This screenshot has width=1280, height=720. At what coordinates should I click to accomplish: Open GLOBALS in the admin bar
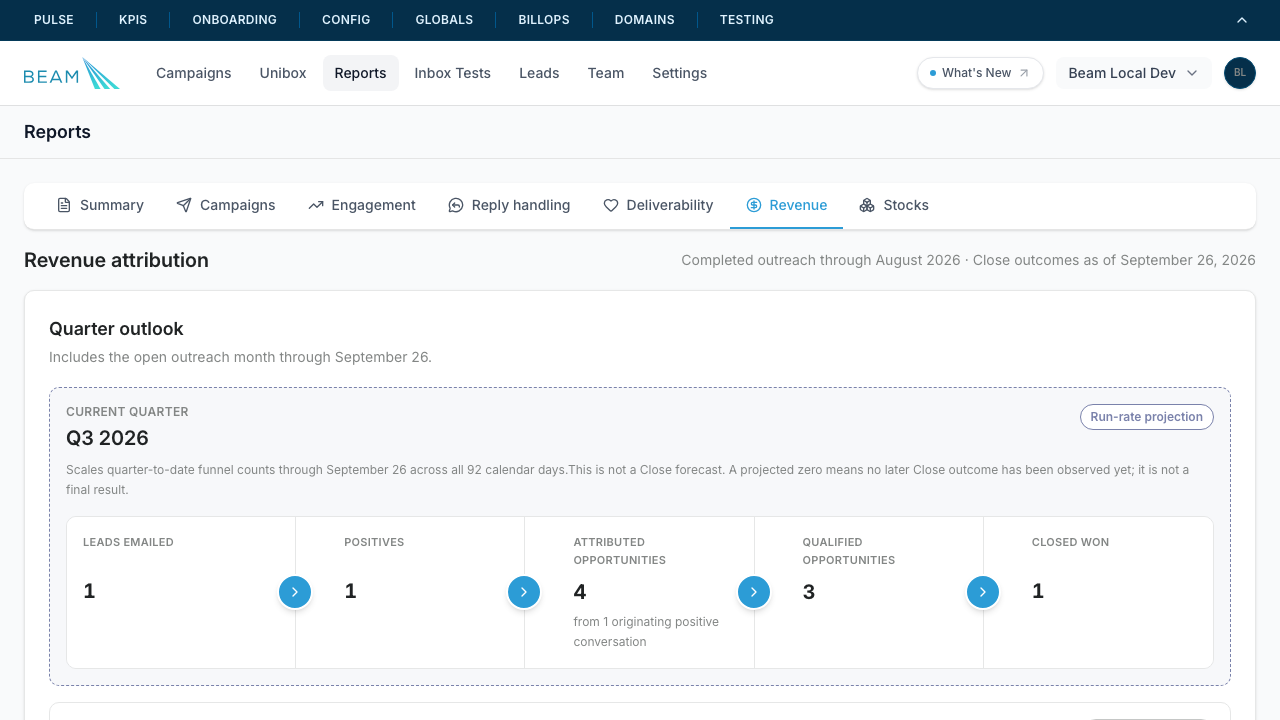[444, 20]
